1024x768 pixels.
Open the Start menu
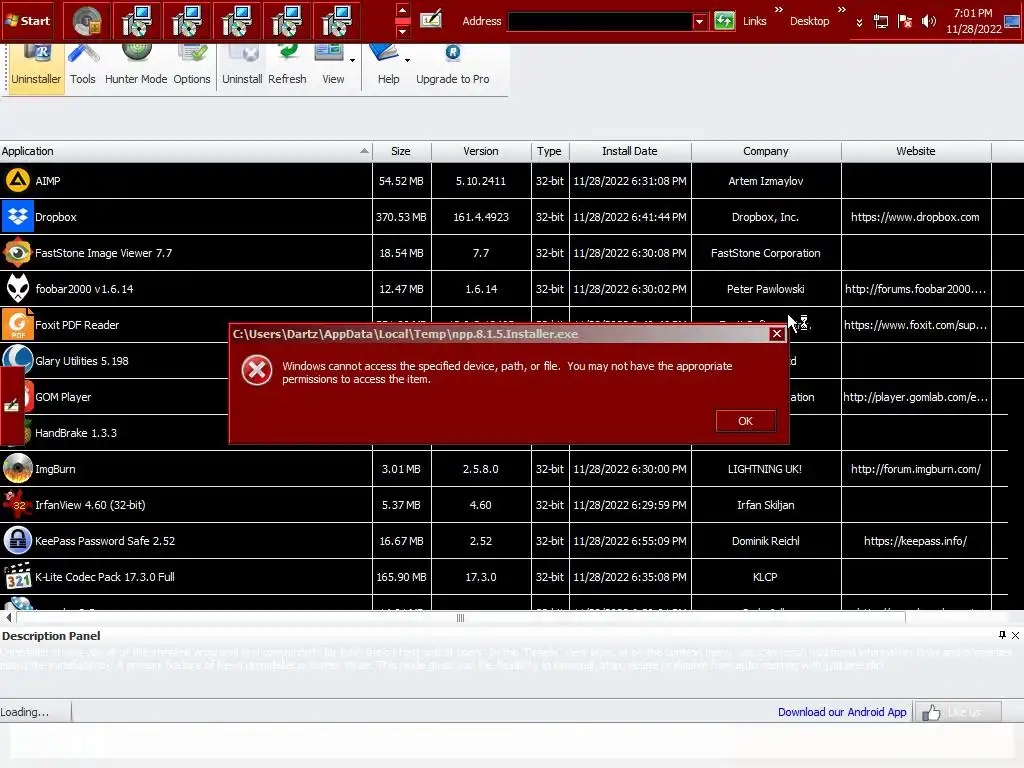28,20
